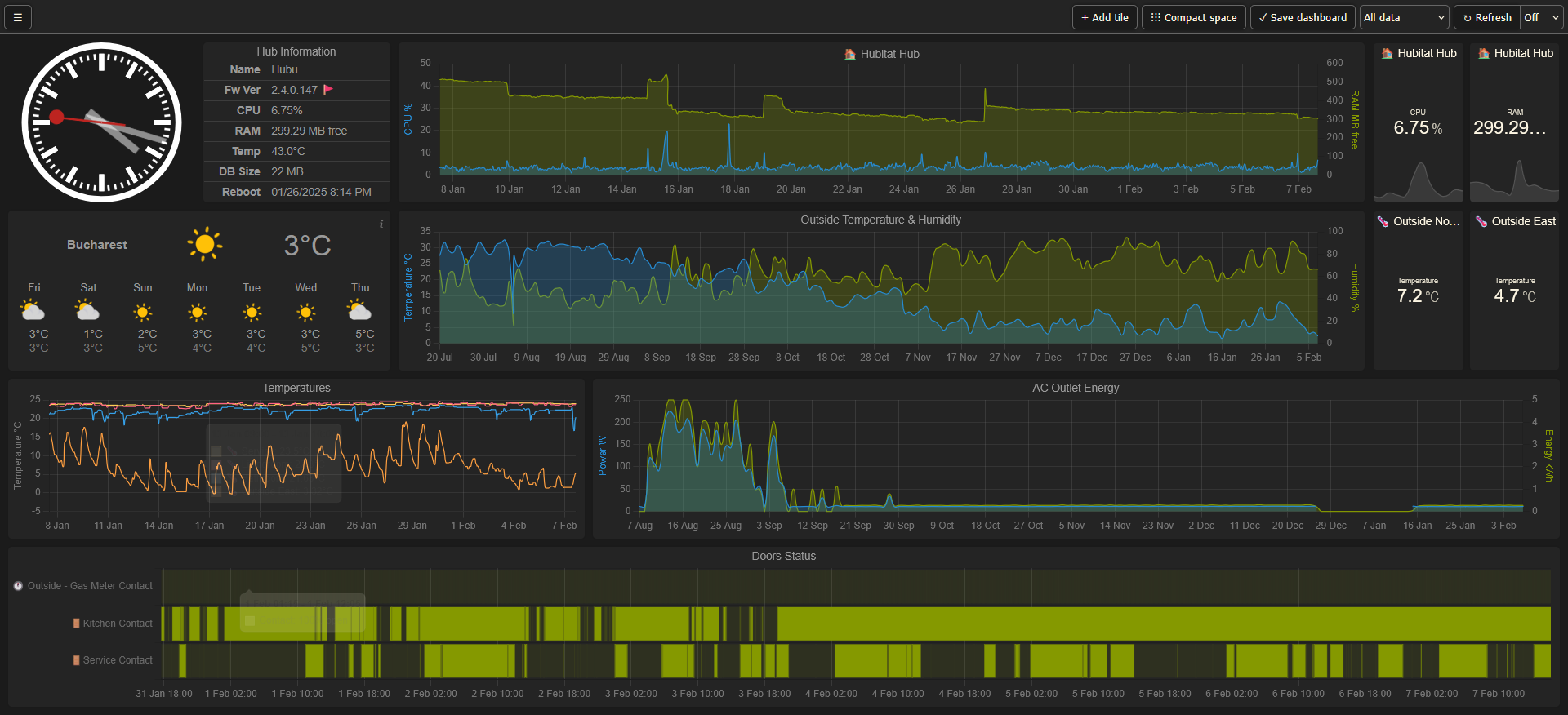This screenshot has width=1568, height=715.
Task: Click the weather tile info icon
Action: point(381,224)
